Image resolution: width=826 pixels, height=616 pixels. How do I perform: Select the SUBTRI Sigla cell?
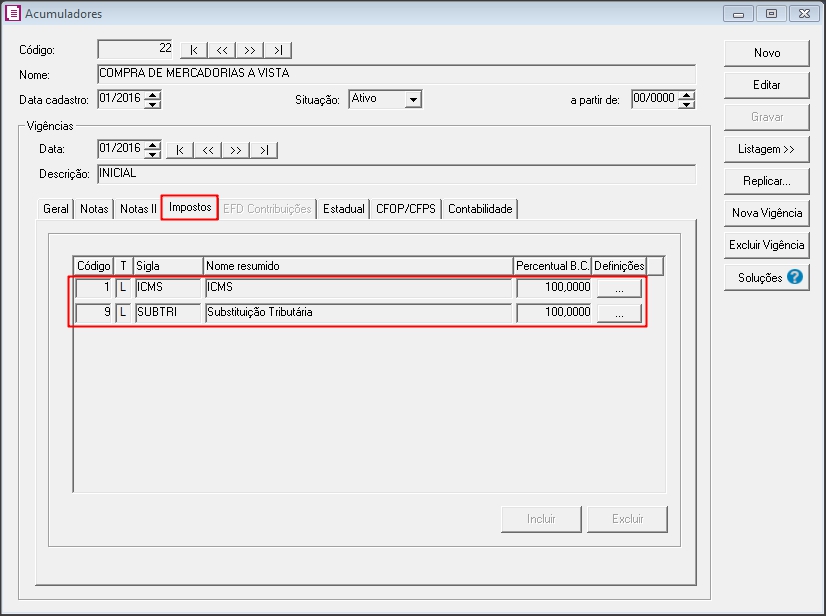167,313
